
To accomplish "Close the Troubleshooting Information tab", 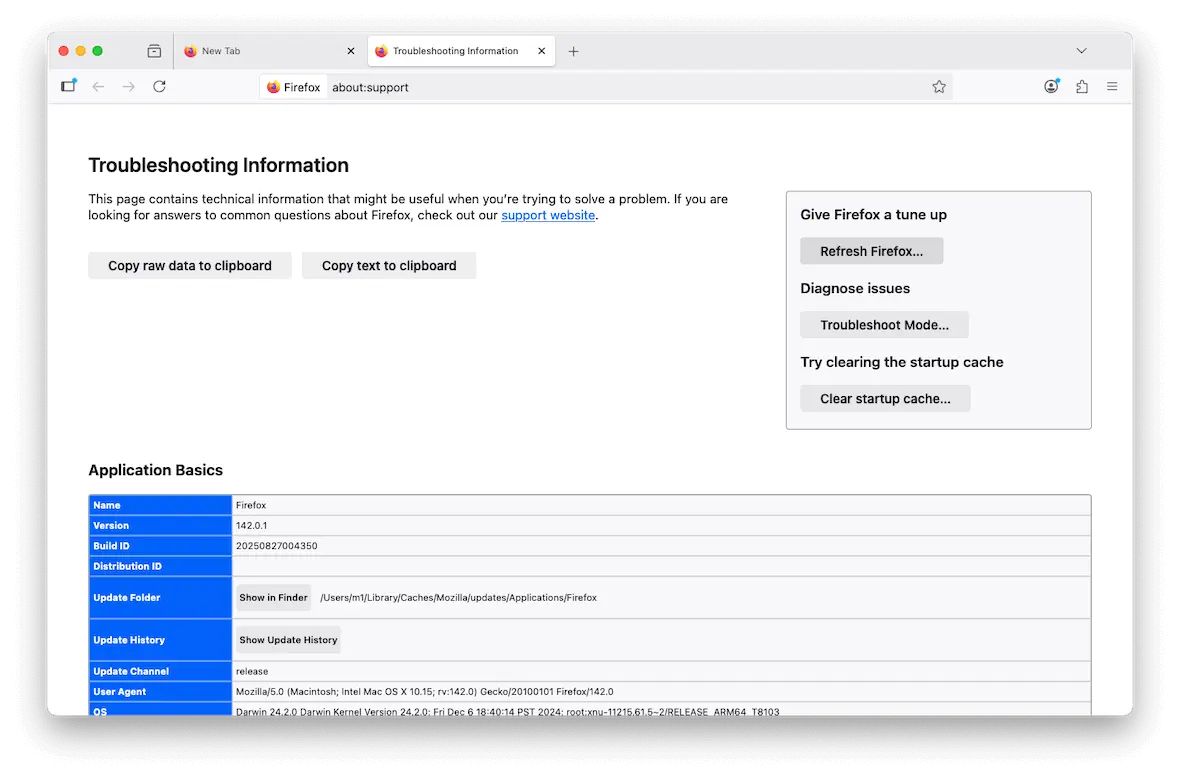I will [x=542, y=51].
